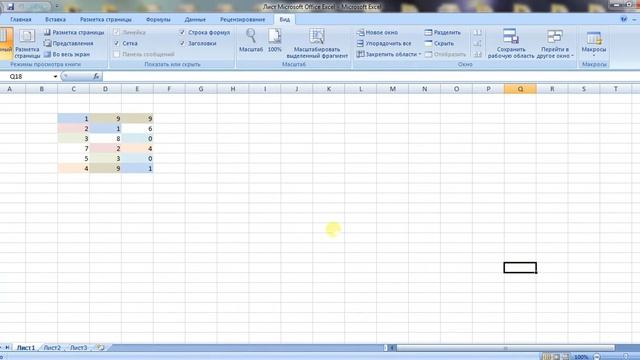Set zoom to 100% via ribbon icon

[275, 40]
